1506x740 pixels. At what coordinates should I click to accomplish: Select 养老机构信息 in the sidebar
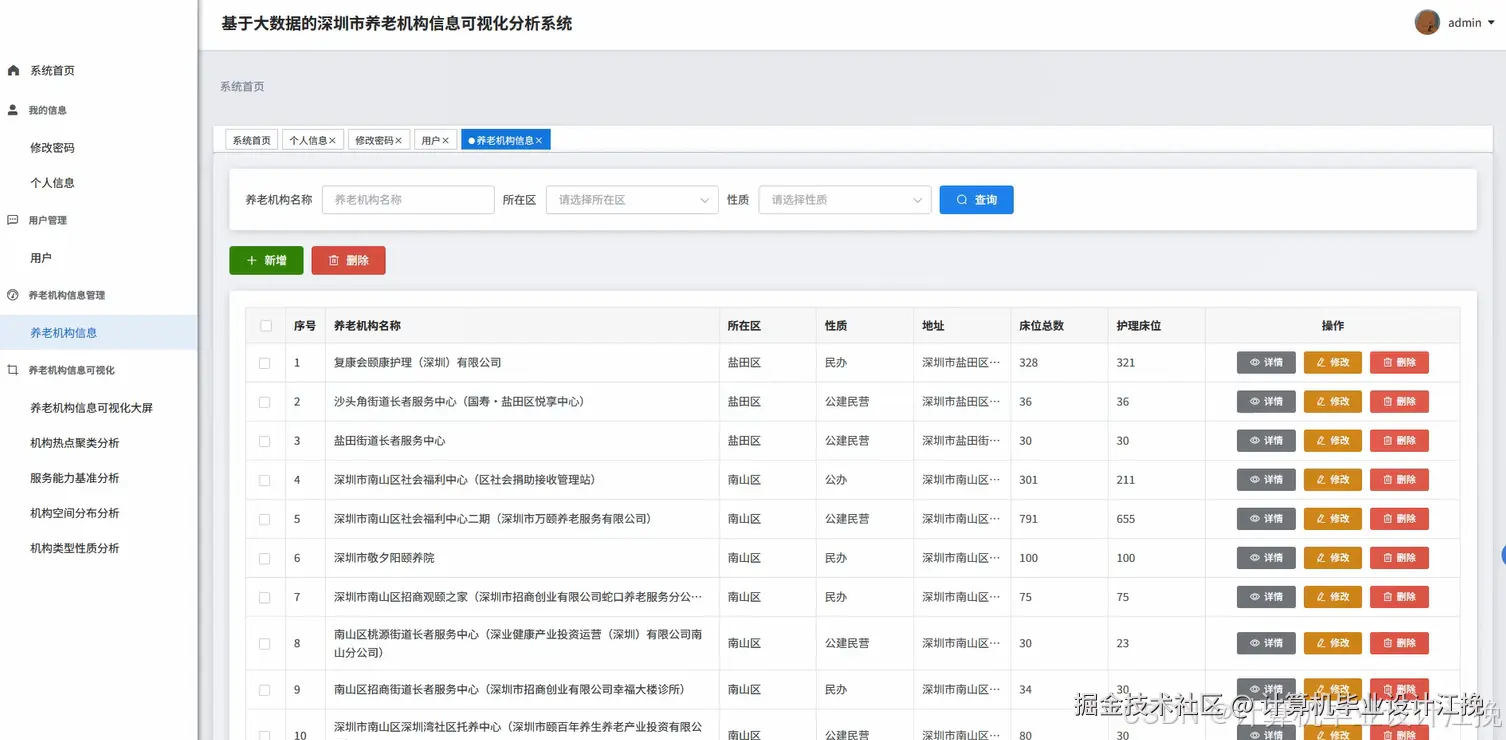coord(98,333)
